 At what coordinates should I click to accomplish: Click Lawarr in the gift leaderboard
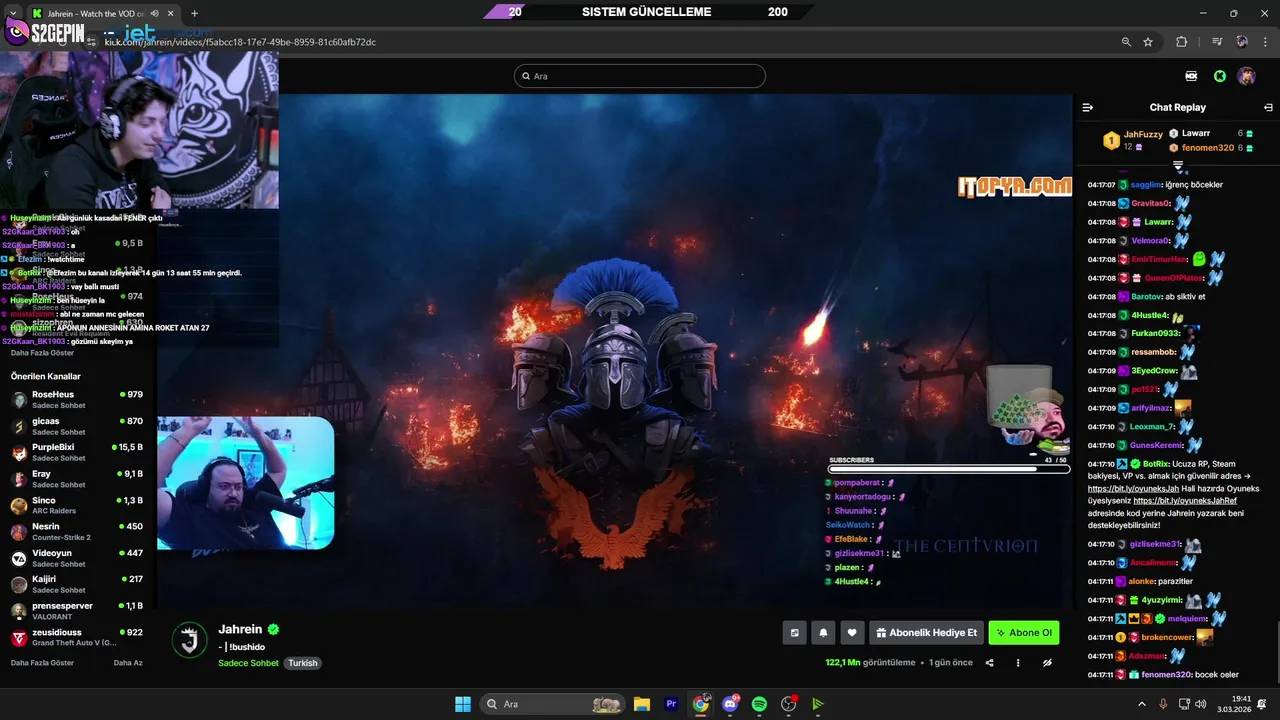point(1196,133)
